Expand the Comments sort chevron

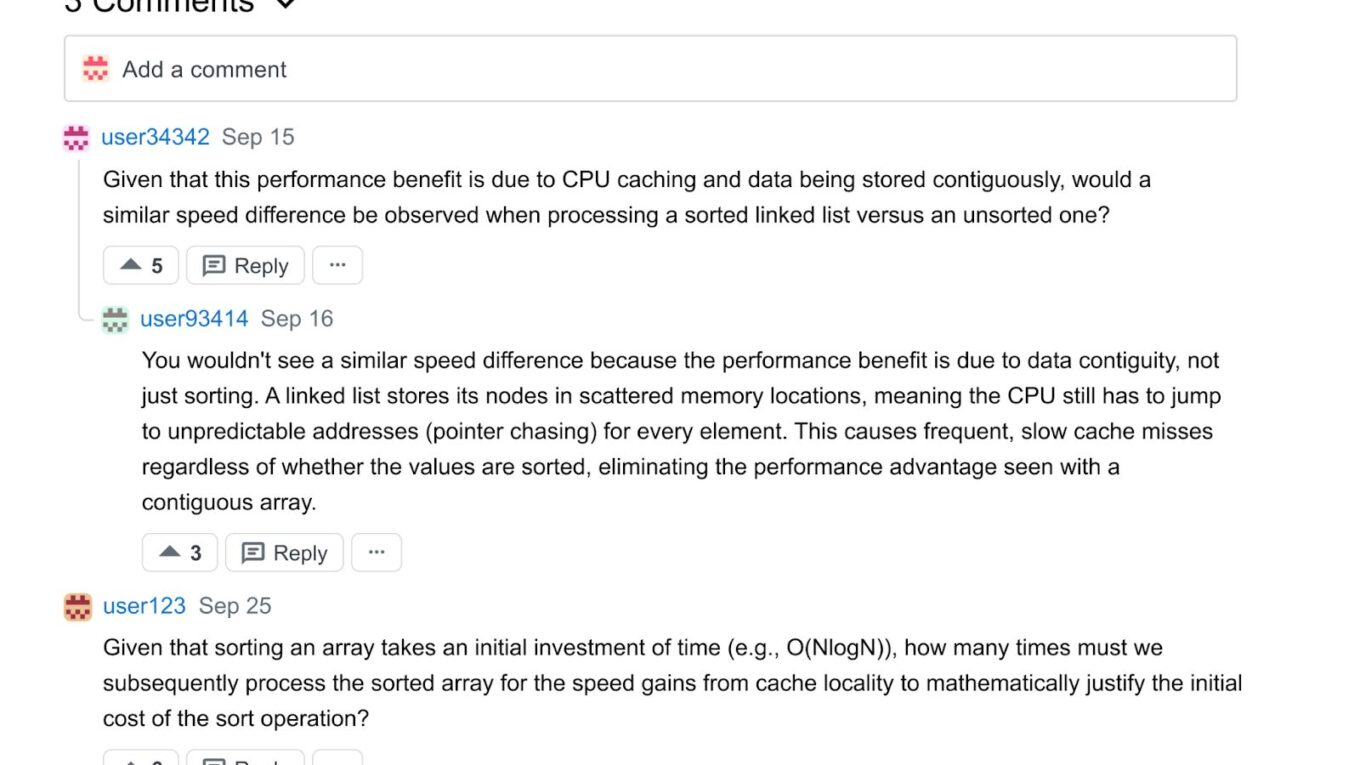tap(285, 5)
